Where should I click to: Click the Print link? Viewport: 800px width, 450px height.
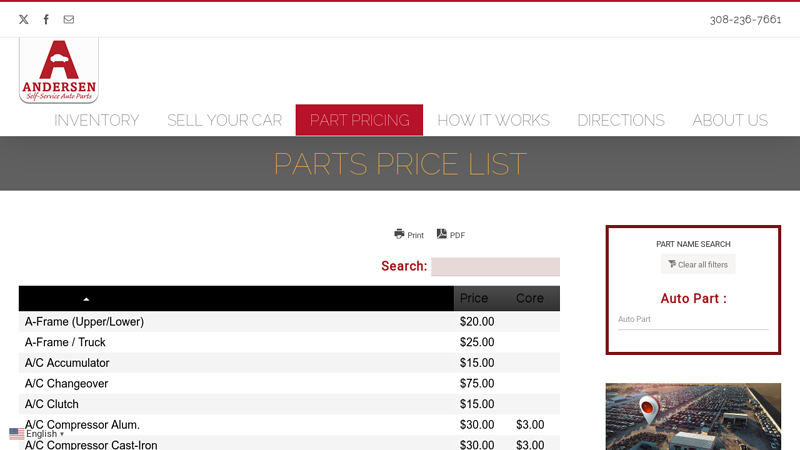point(409,235)
